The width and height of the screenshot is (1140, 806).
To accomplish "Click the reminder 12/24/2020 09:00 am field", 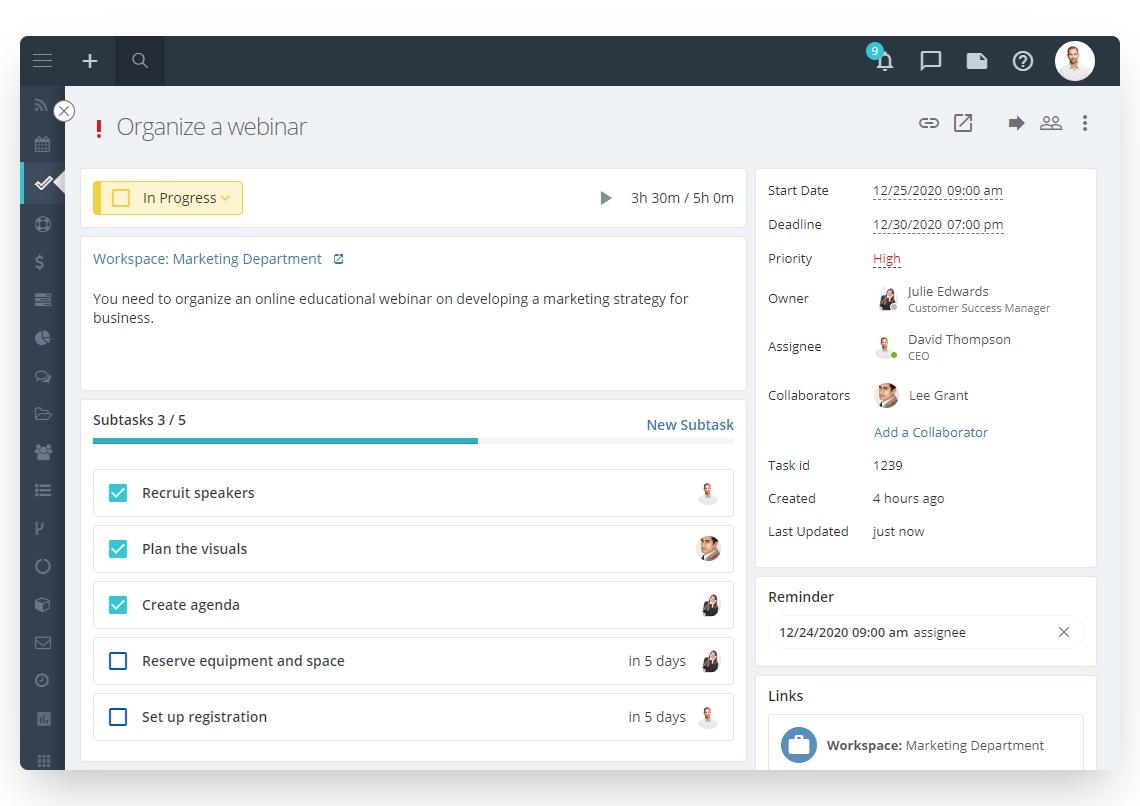I will [926, 632].
